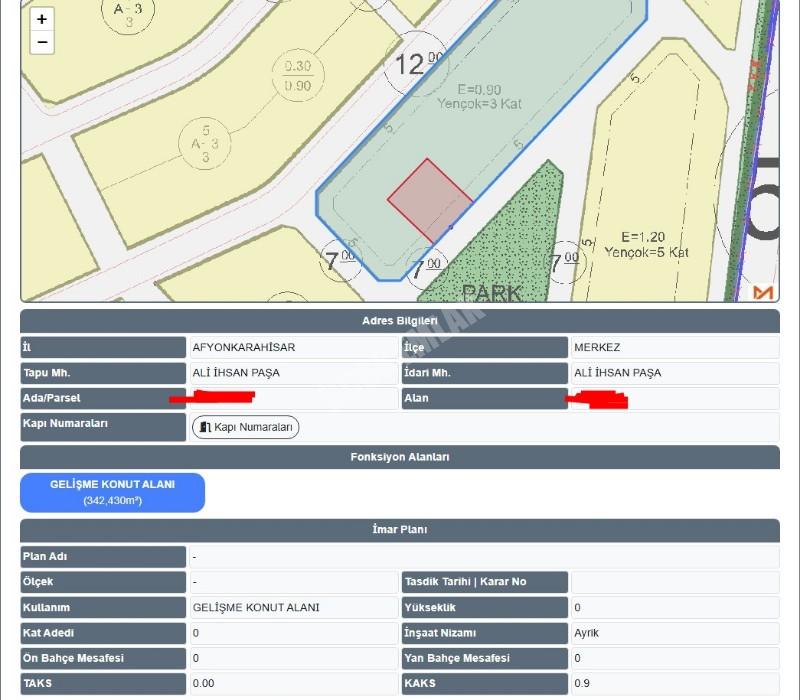
Task: Click the 'MERKEZ' district value
Action: (x=597, y=347)
